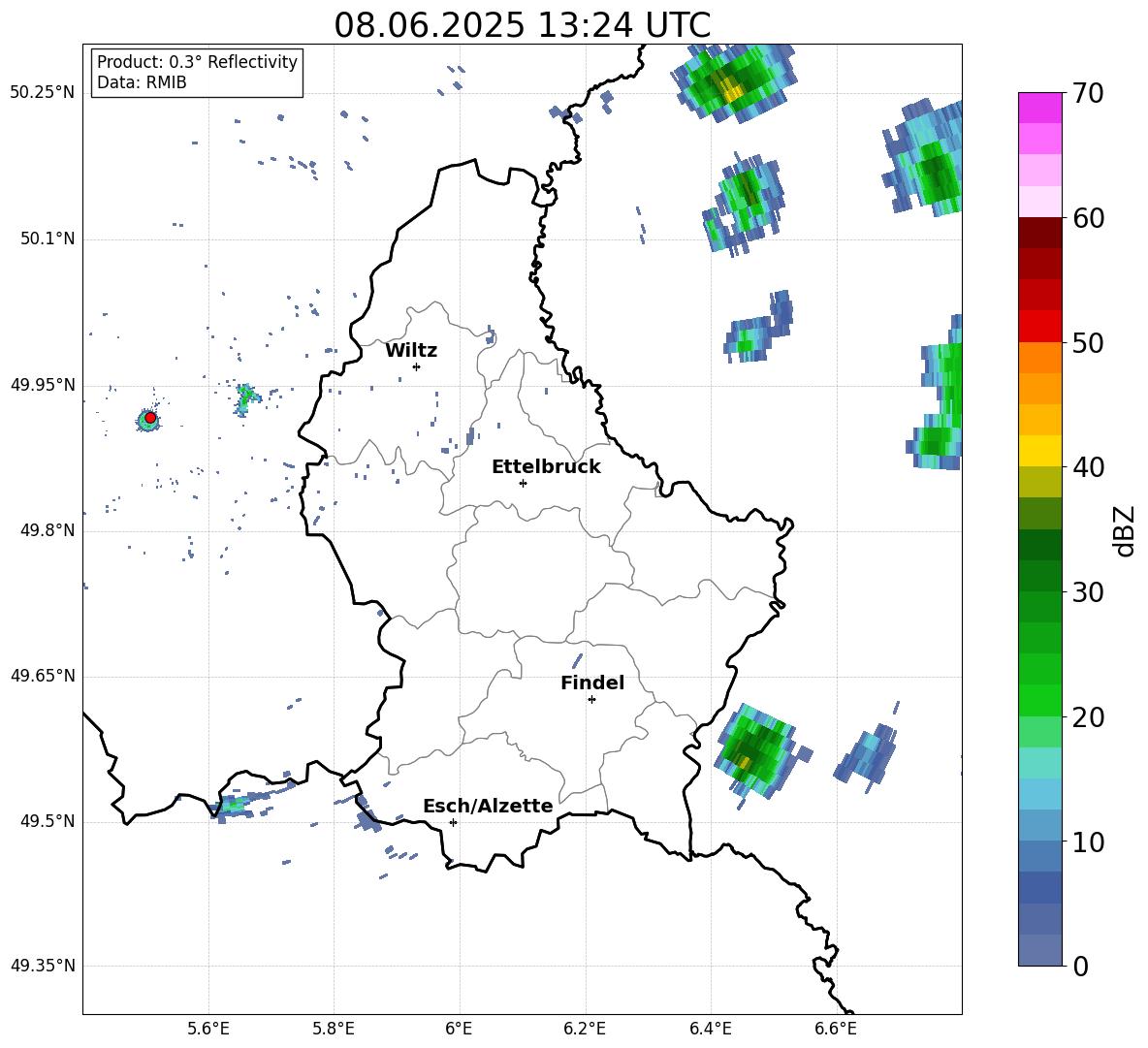Click the 49.8°N latitude label
1148x1048 pixels.
[x=47, y=530]
